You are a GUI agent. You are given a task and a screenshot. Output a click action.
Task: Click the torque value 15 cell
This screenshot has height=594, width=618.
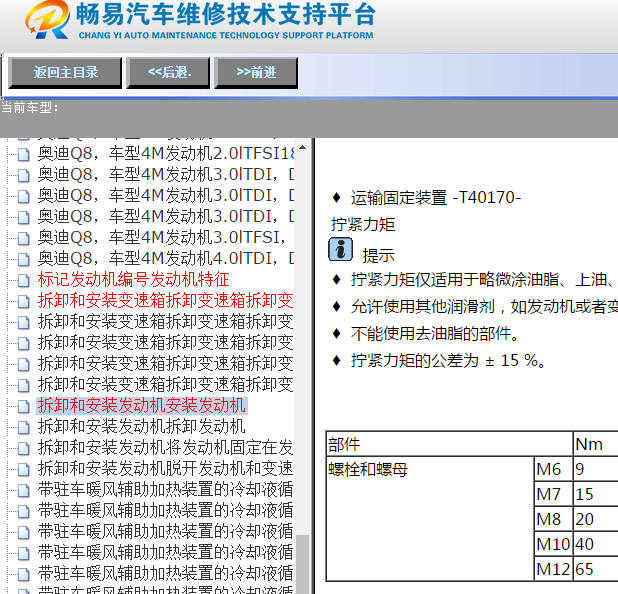(x=596, y=494)
